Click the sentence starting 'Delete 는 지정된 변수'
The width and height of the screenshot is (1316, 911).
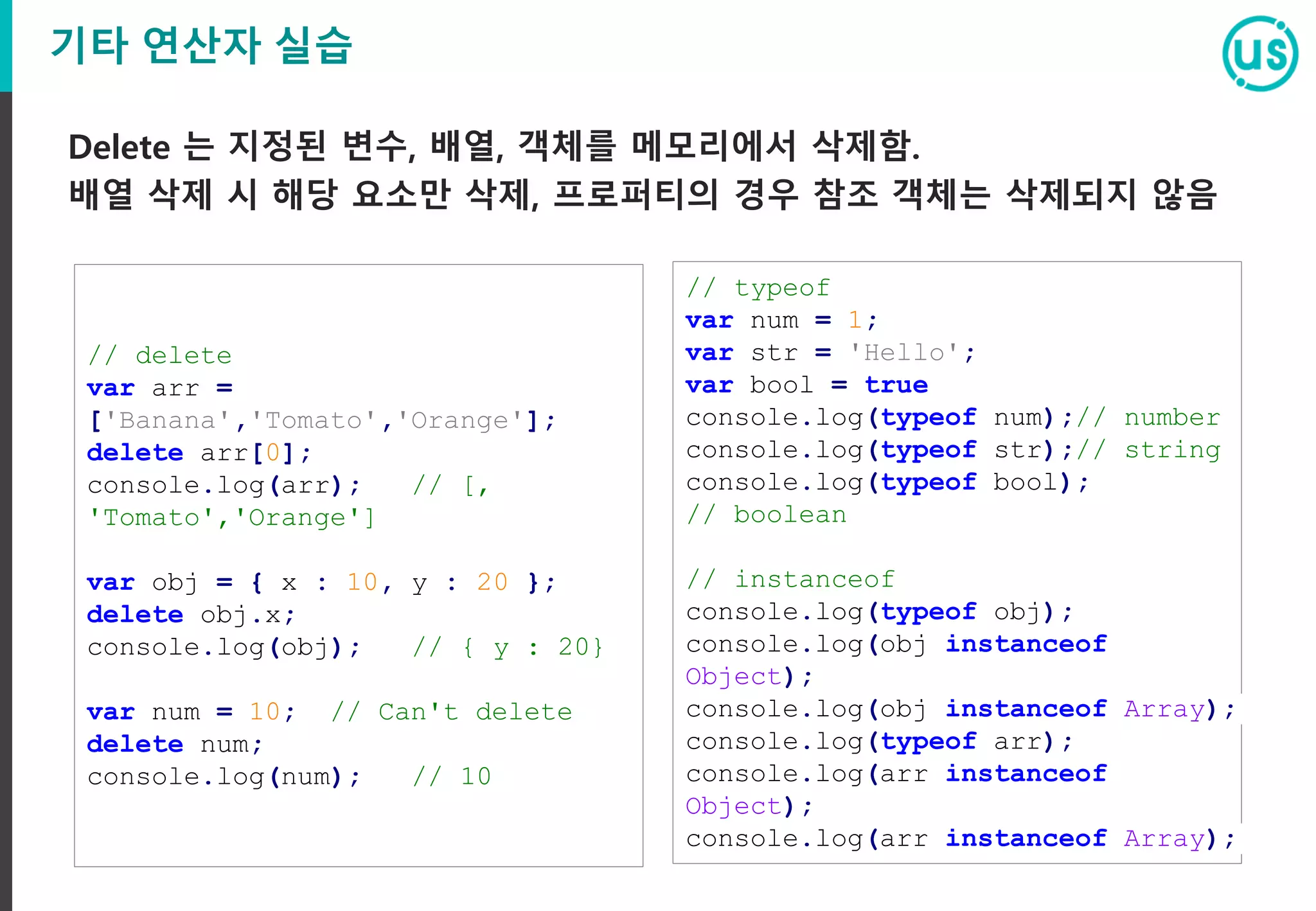[x=494, y=146]
